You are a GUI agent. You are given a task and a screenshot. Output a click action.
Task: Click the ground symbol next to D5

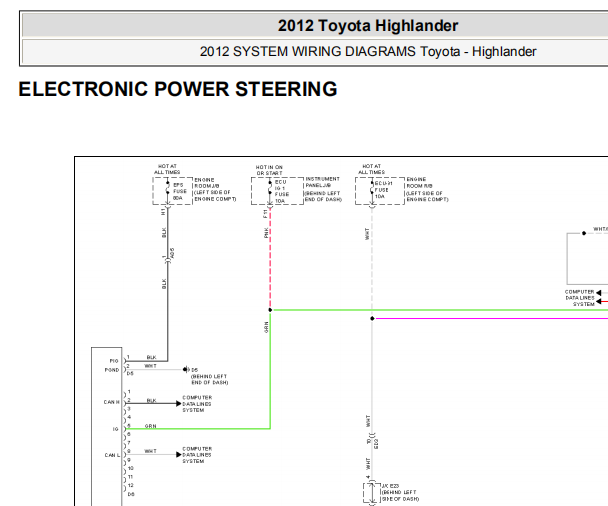(186, 370)
